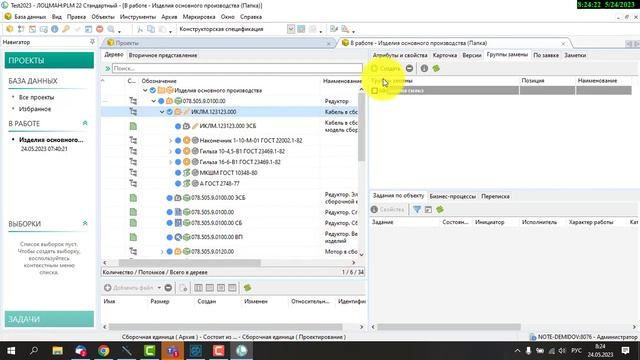Expand the Гильза 10-4,5-В1 ГОСТ 23469.1-82 node
640x360 pixels.
click(x=171, y=151)
